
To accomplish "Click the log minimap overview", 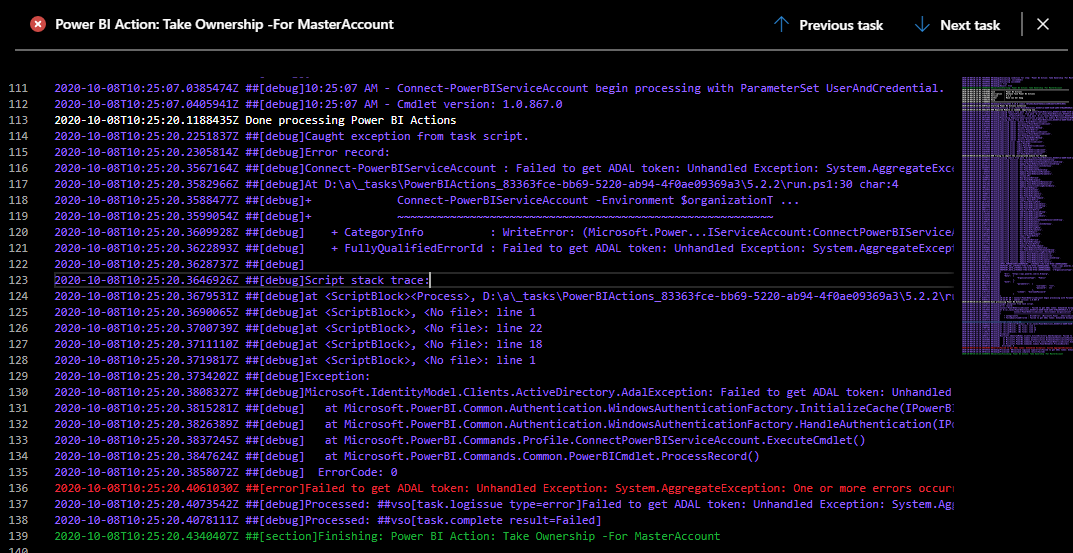I will [x=1015, y=216].
